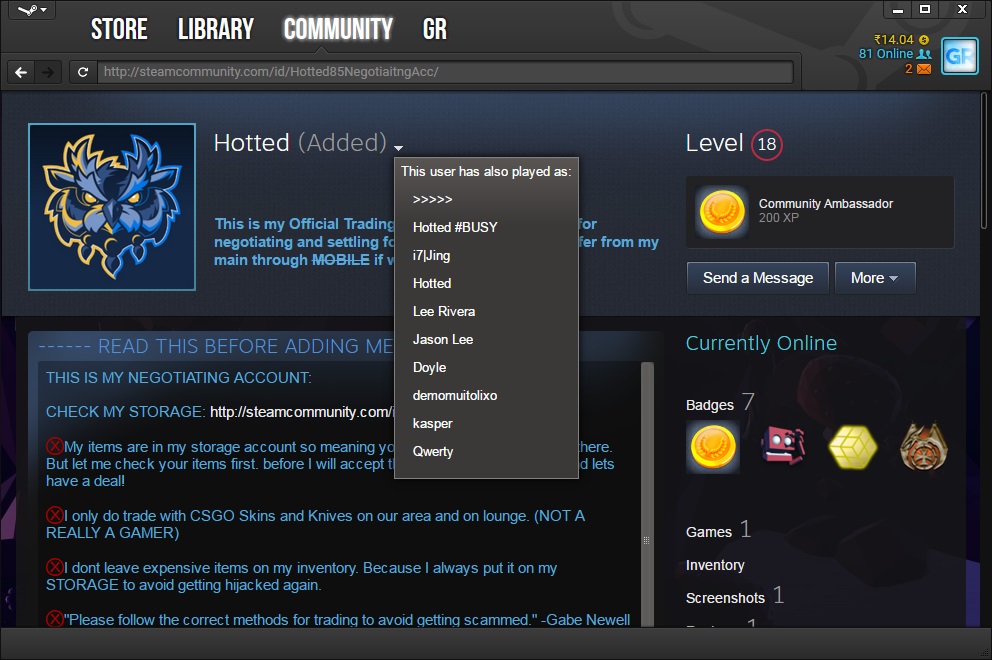Click the GR user avatar at top-right
The height and width of the screenshot is (660, 992).
[x=959, y=56]
